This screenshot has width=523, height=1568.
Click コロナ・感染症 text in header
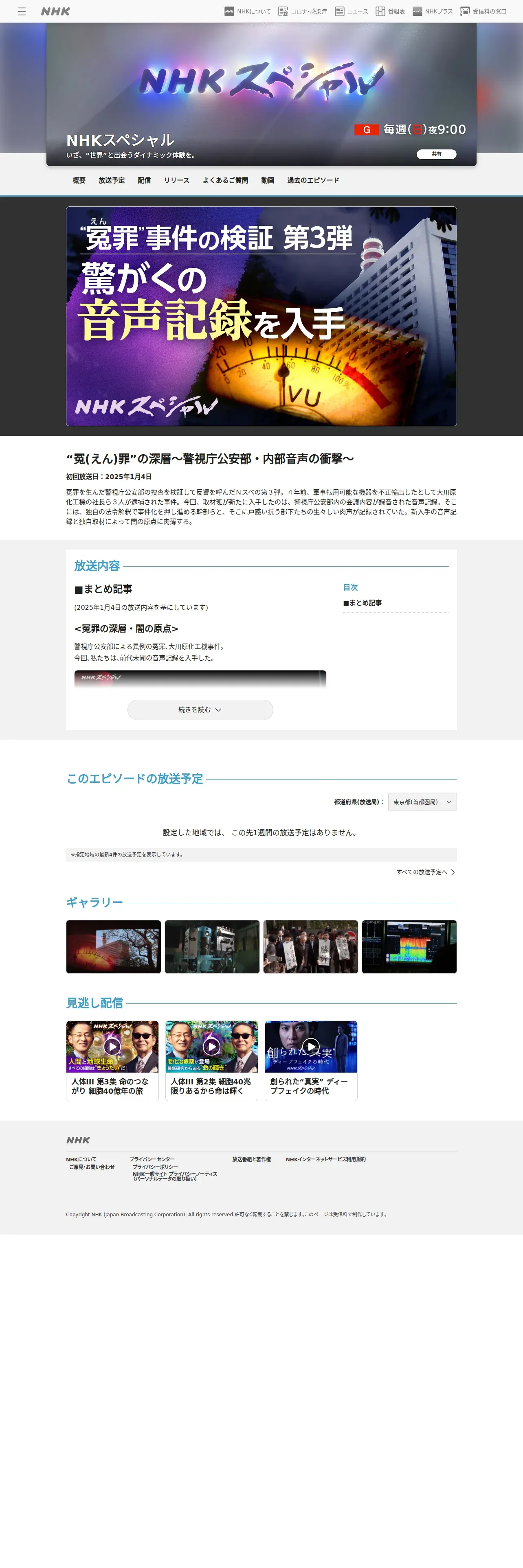coord(309,11)
